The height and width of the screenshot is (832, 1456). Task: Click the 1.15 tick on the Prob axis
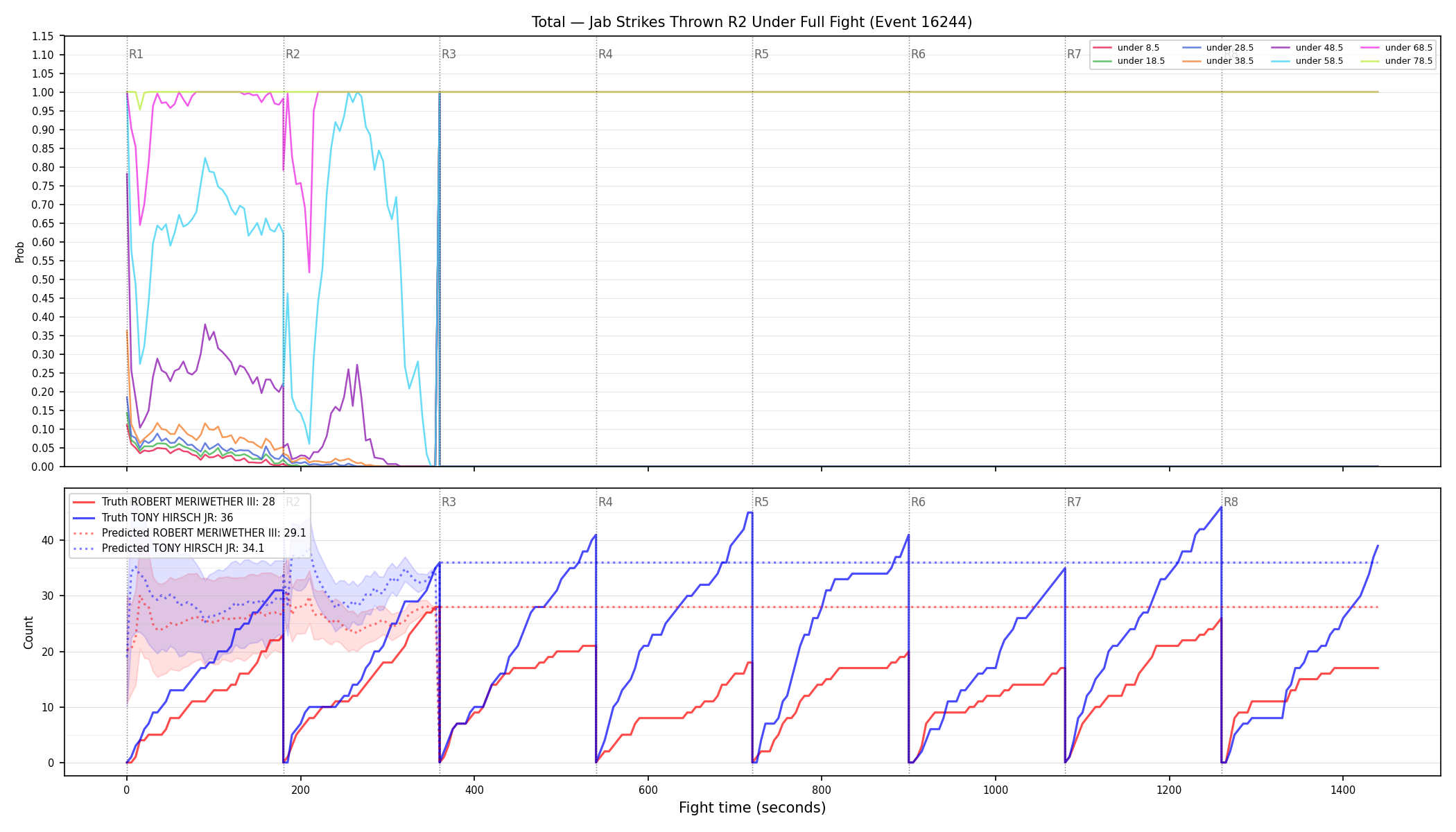point(43,36)
